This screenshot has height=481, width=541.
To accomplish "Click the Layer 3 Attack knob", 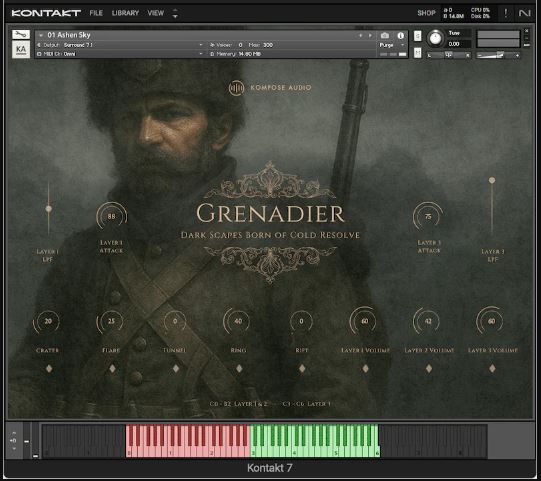I will (428, 216).
